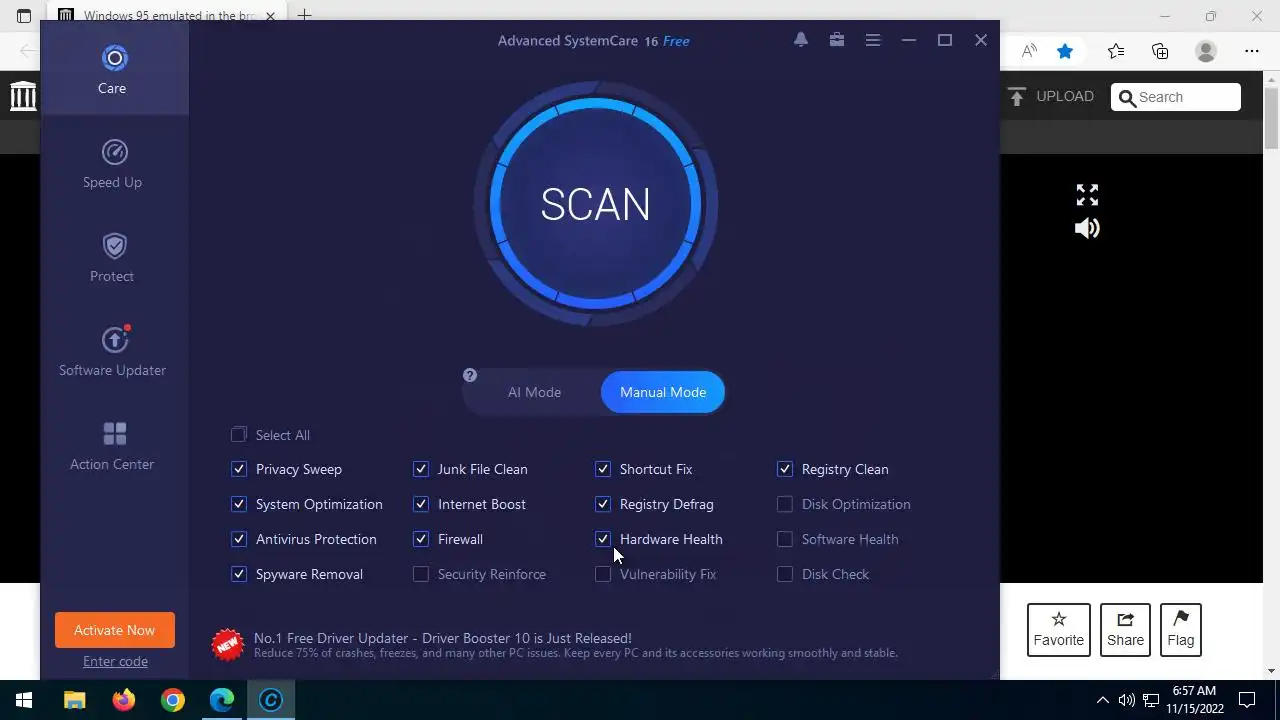Click the UPLOAD link in the browser page
This screenshot has height=720, width=1280.
[x=1050, y=97]
